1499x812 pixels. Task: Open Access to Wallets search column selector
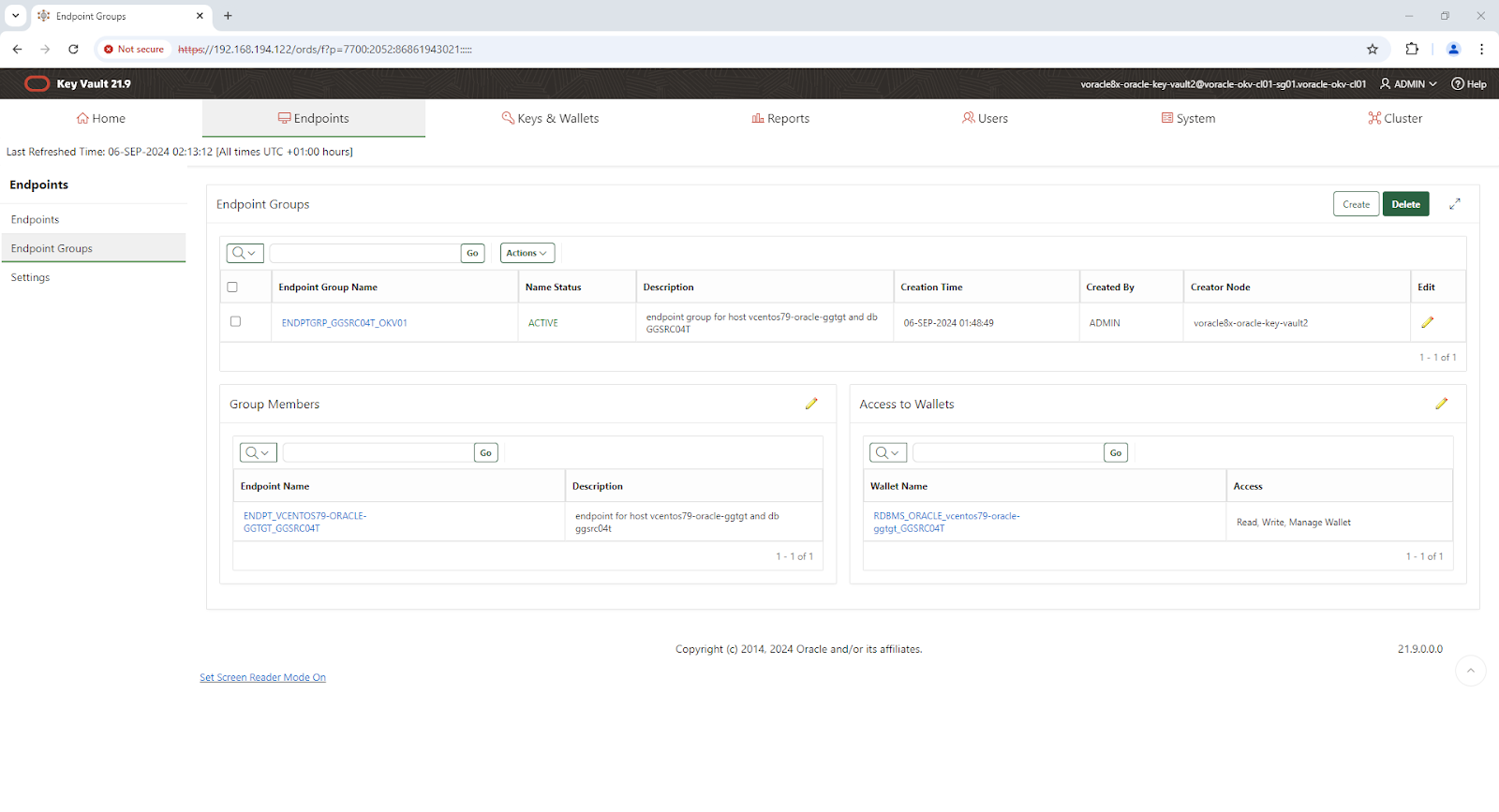(x=887, y=452)
